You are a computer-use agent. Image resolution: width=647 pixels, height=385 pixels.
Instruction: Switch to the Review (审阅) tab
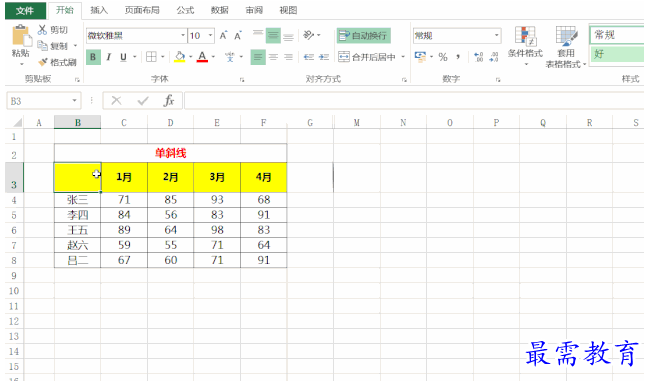[254, 10]
